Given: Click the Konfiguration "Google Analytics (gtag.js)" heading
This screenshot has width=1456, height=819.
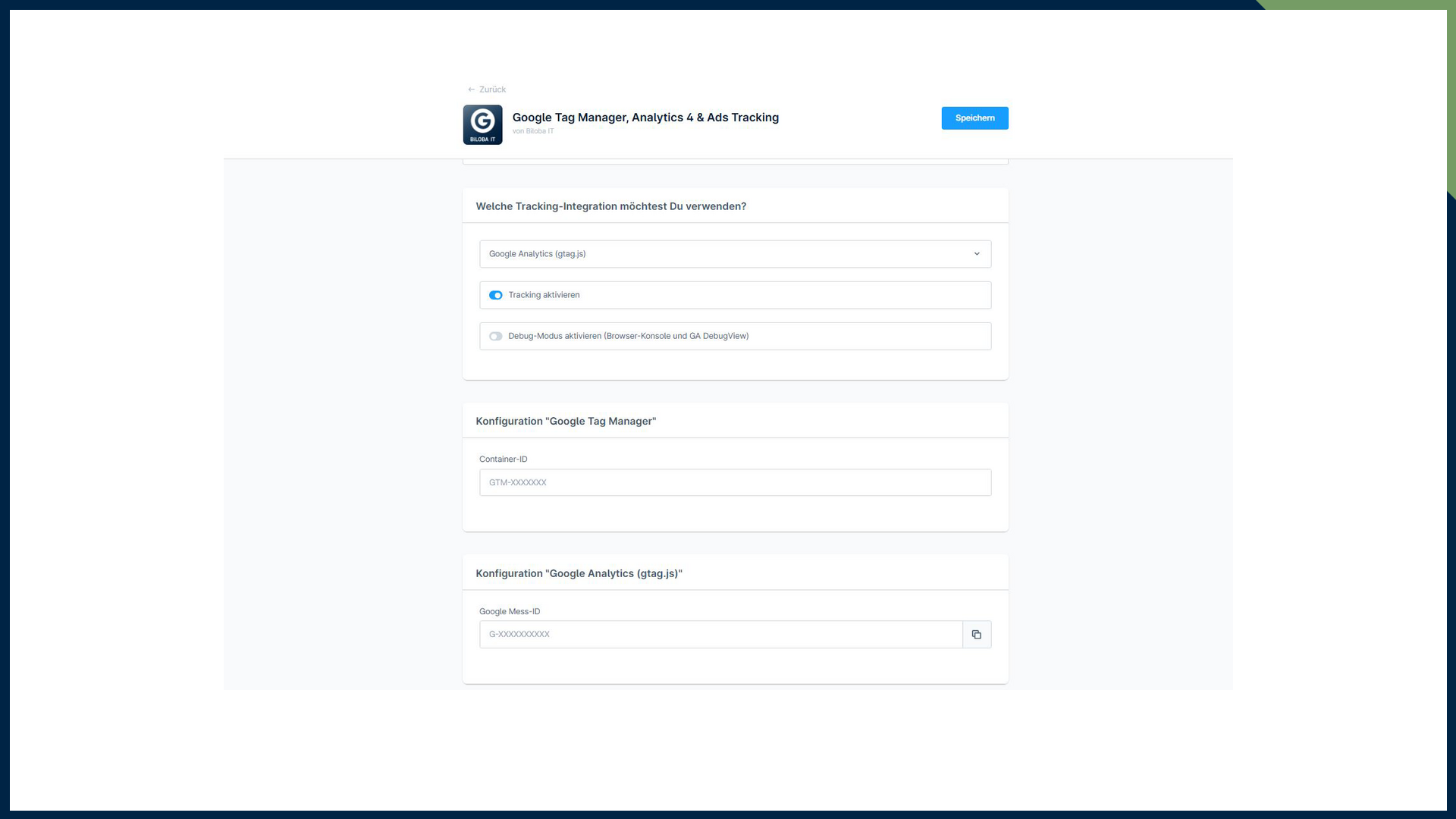Looking at the screenshot, I should 579,574.
